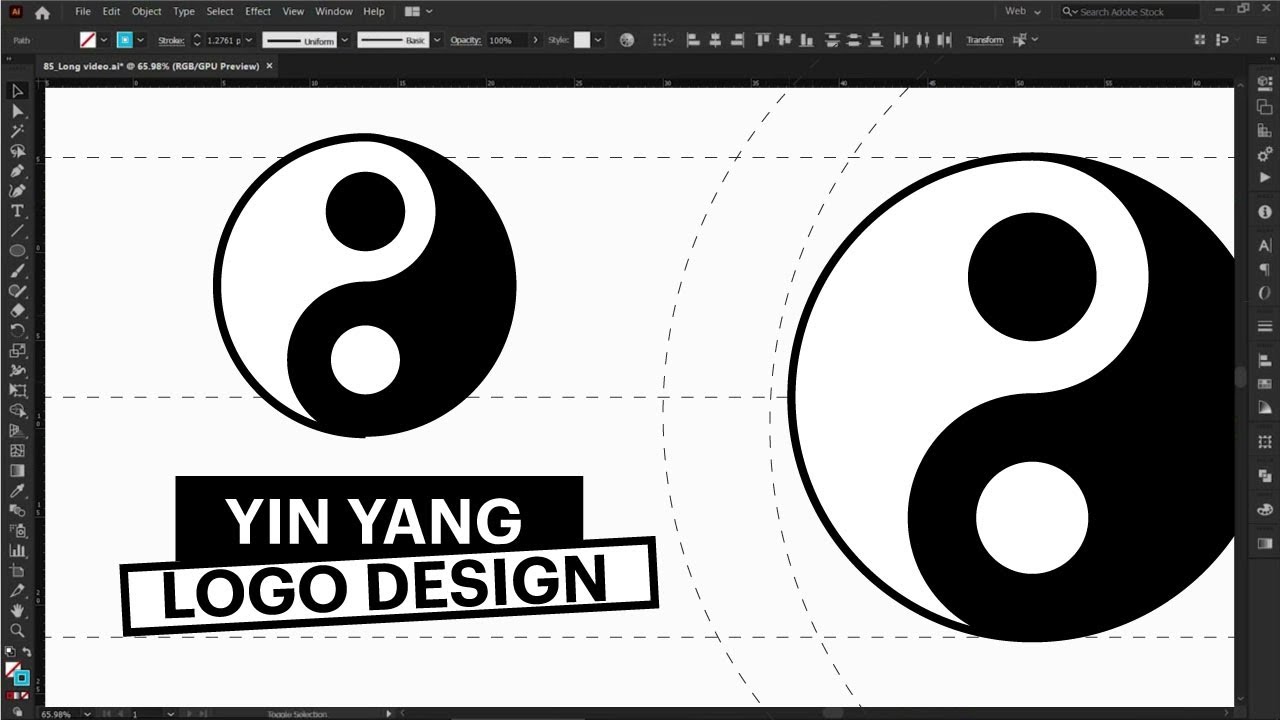
Task: Open the Effect menu
Action: 258,12
